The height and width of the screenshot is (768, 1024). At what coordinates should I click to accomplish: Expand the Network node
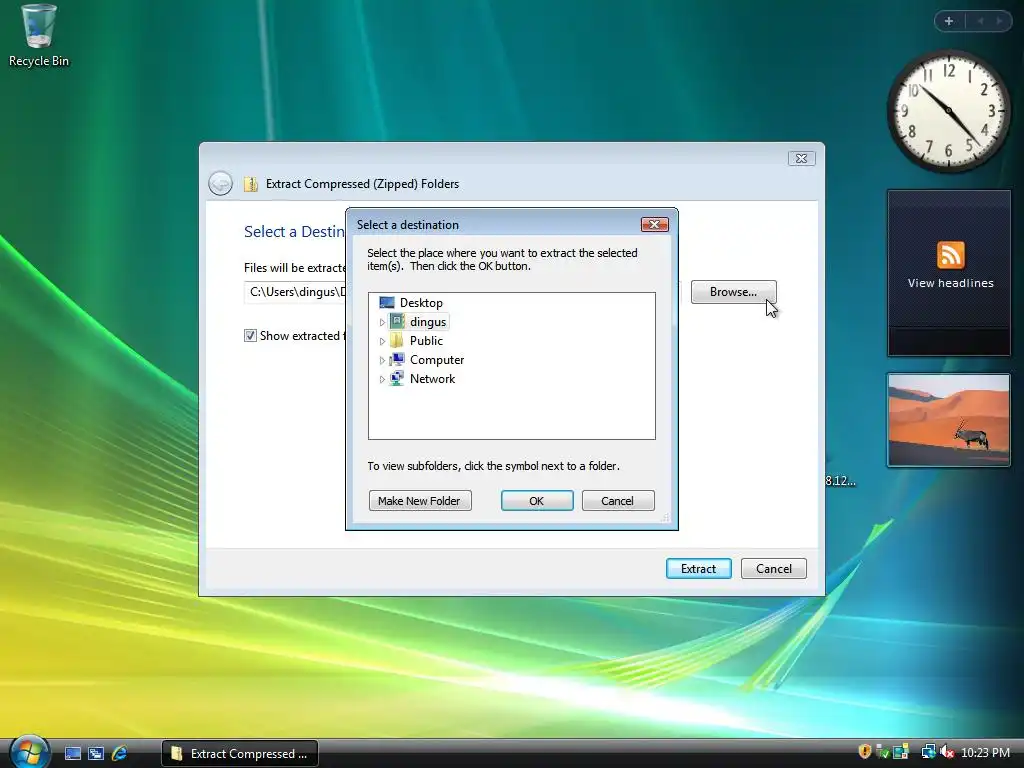point(382,379)
